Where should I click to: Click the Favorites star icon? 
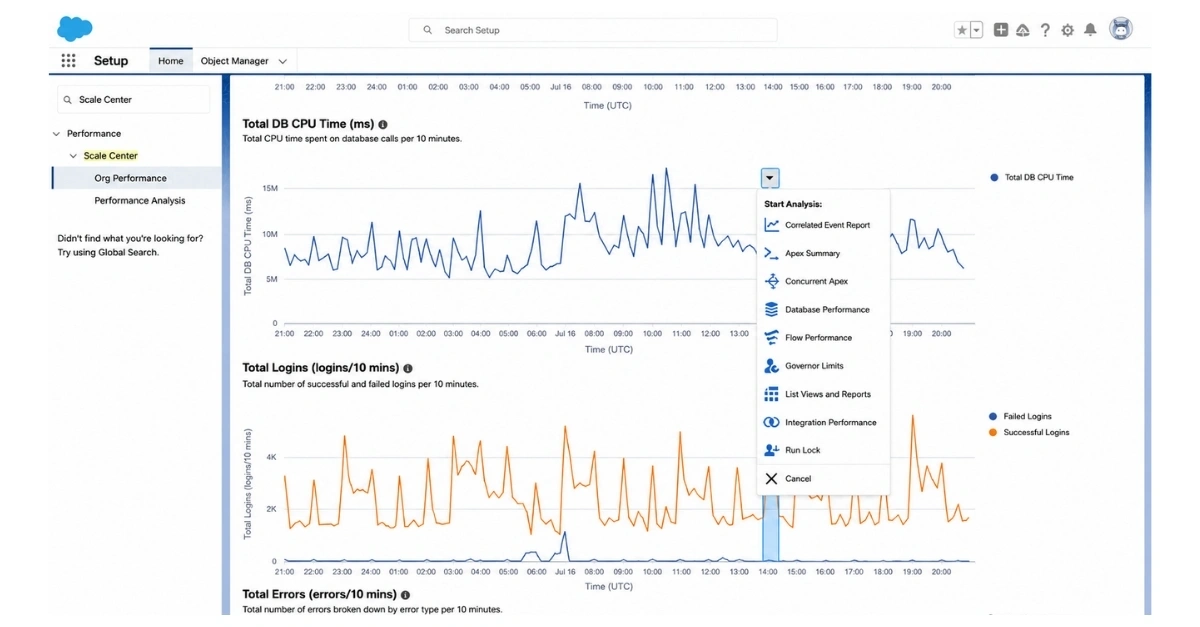962,30
